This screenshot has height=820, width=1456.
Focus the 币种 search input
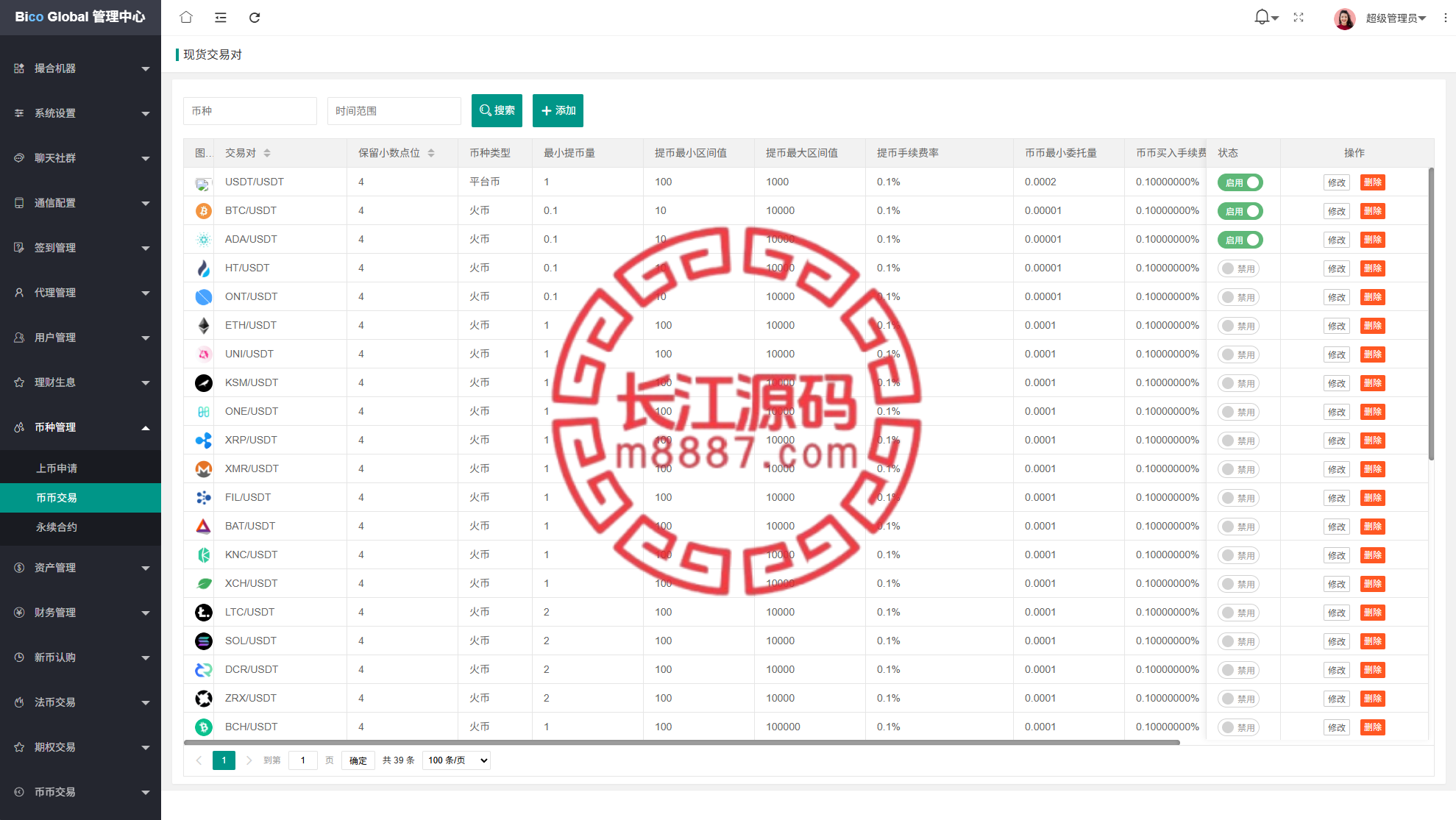tap(250, 111)
